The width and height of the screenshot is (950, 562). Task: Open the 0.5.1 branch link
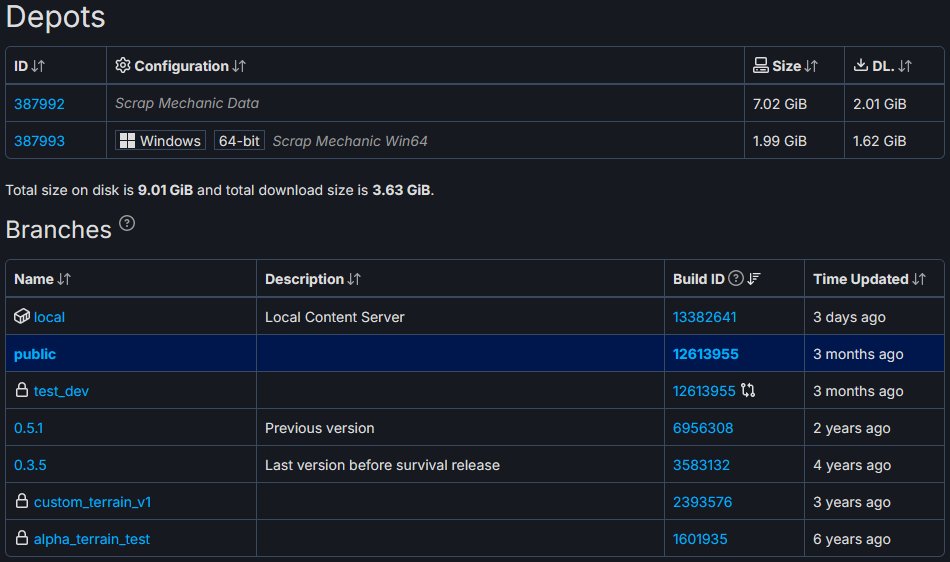(28, 428)
